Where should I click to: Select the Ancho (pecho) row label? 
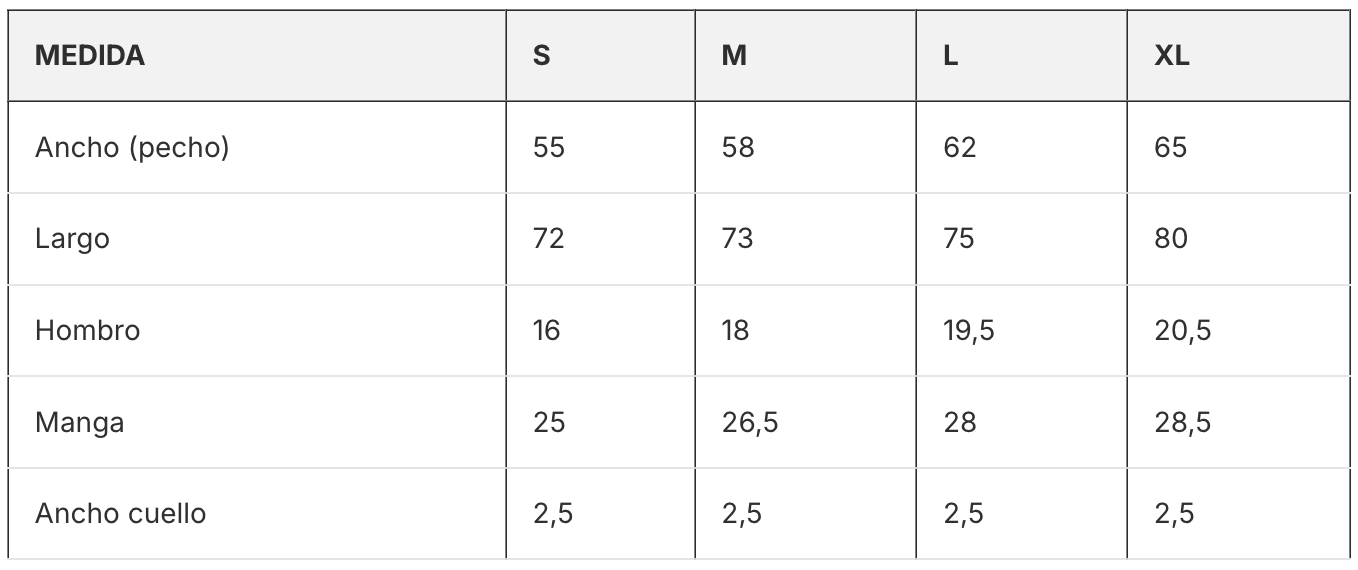132,148
